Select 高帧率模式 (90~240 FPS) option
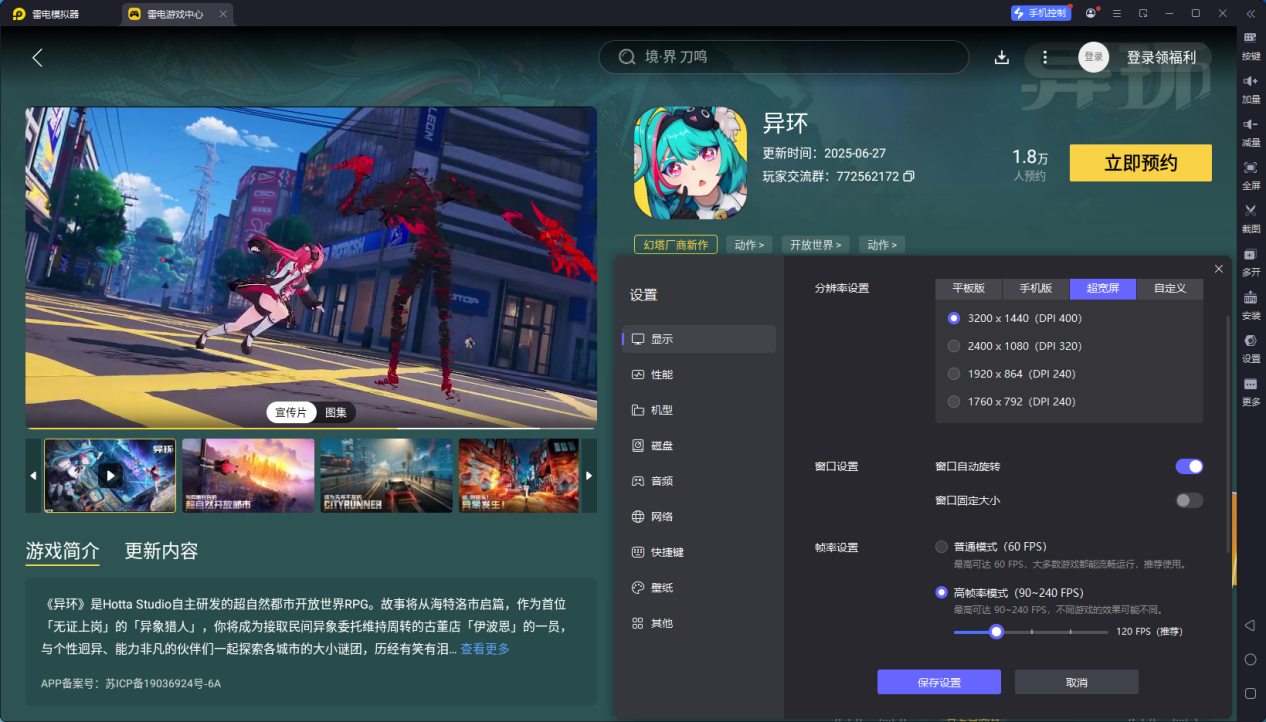The image size is (1266, 722). point(1009,592)
